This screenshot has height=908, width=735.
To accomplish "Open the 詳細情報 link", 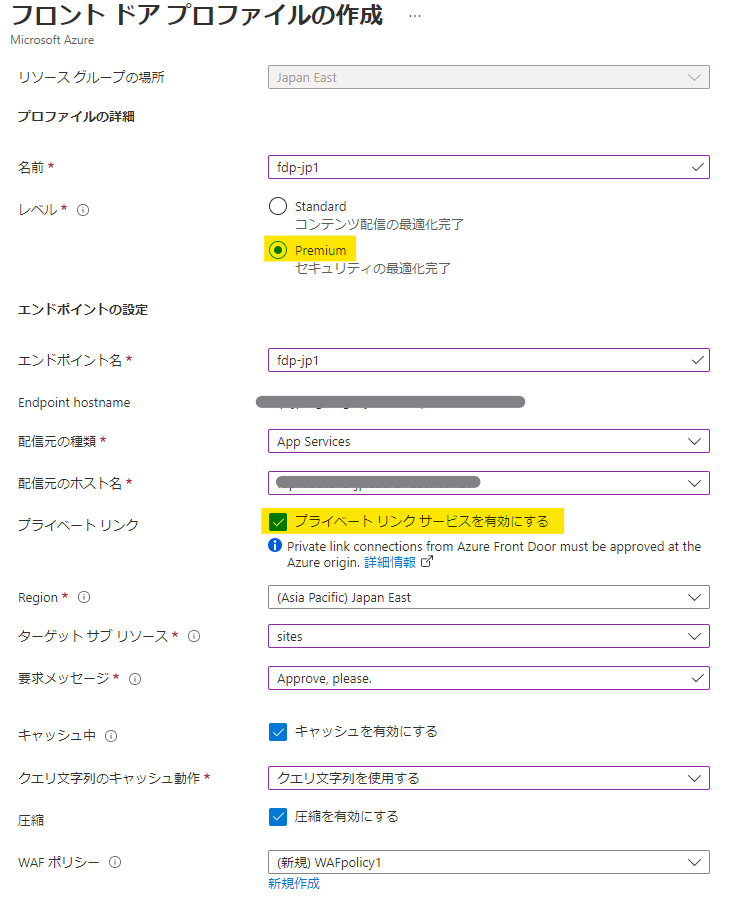I will (x=390, y=563).
